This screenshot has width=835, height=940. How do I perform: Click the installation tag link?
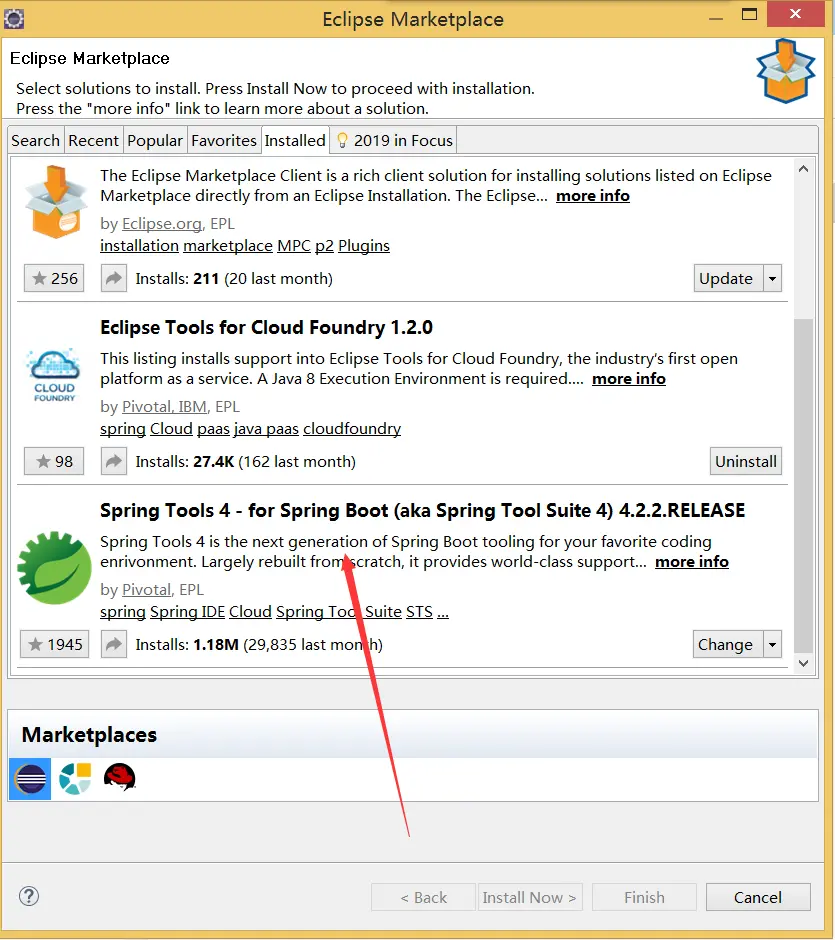point(139,246)
